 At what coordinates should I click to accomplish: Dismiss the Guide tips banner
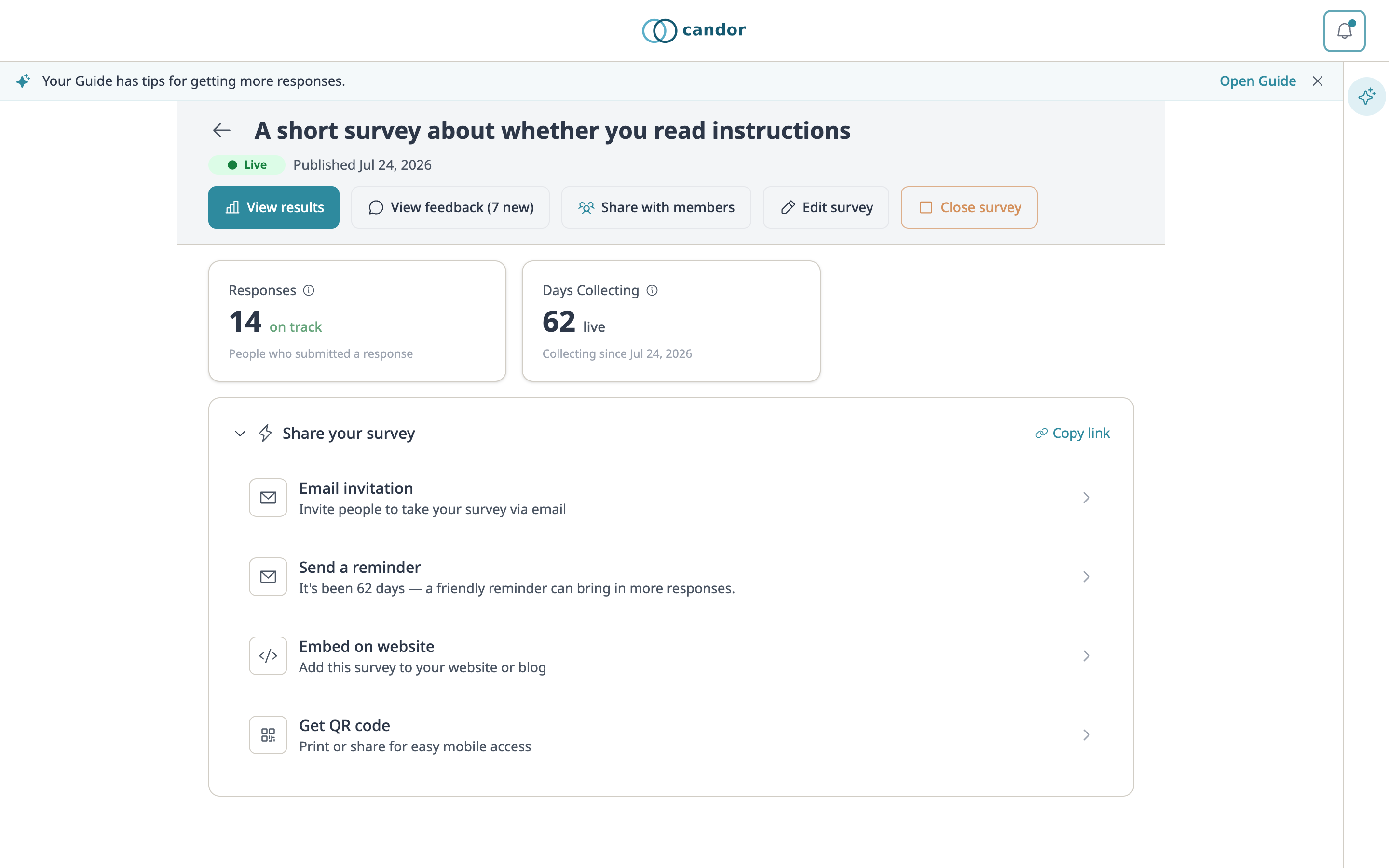(1318, 81)
